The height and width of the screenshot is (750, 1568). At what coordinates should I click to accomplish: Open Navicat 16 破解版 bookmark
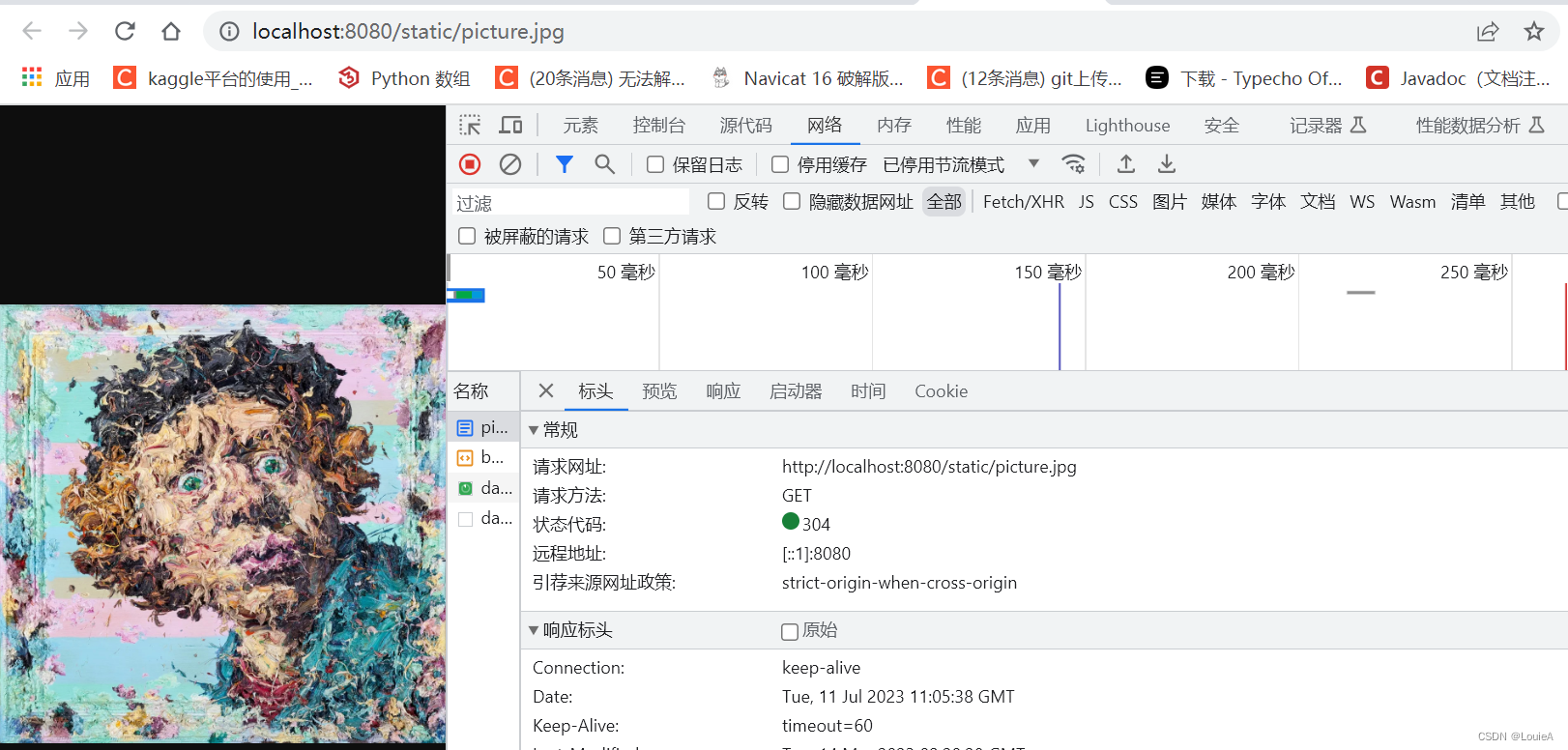pyautogui.click(x=806, y=78)
